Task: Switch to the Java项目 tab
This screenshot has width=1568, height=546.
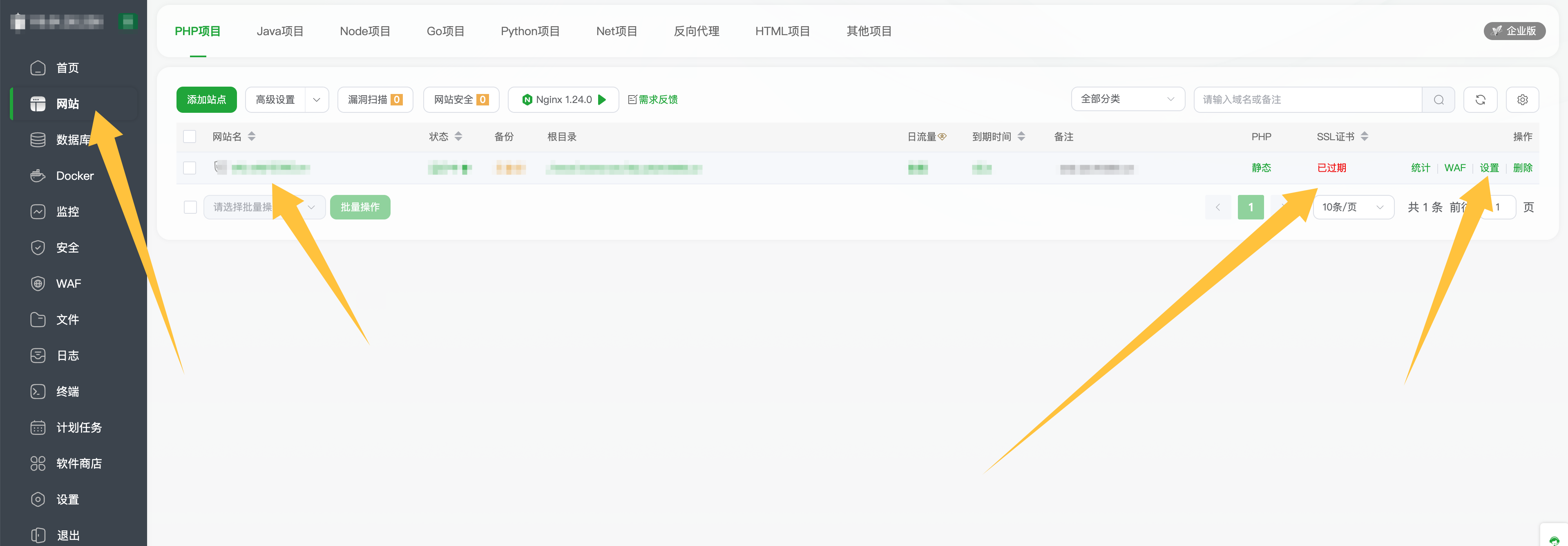Action: click(280, 31)
